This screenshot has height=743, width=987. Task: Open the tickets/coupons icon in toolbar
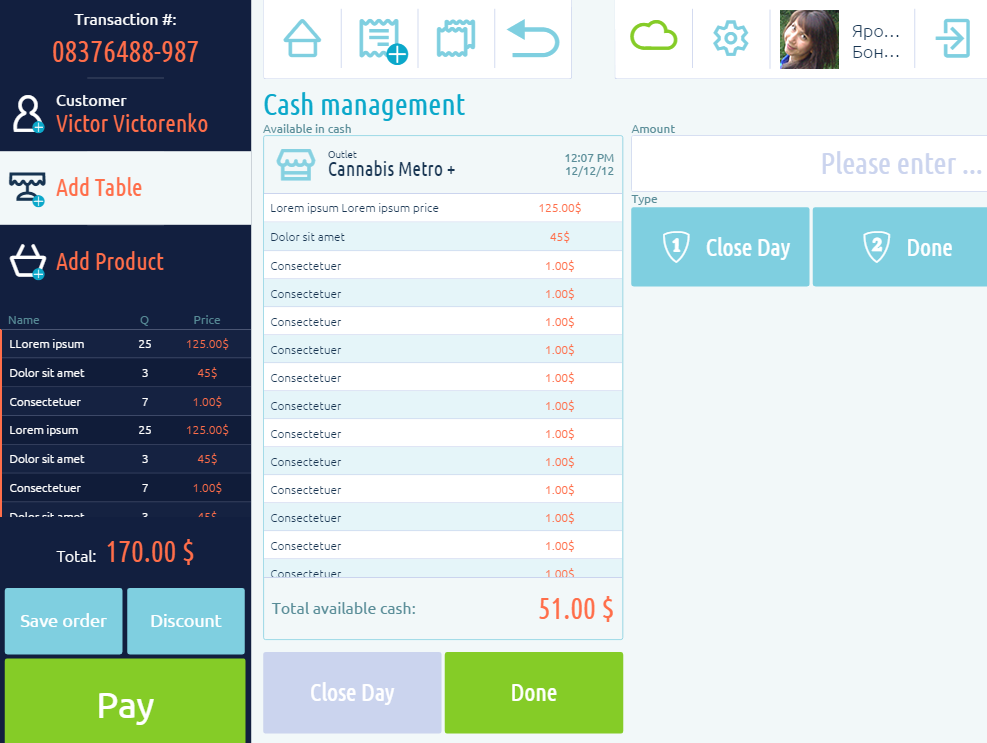click(456, 39)
